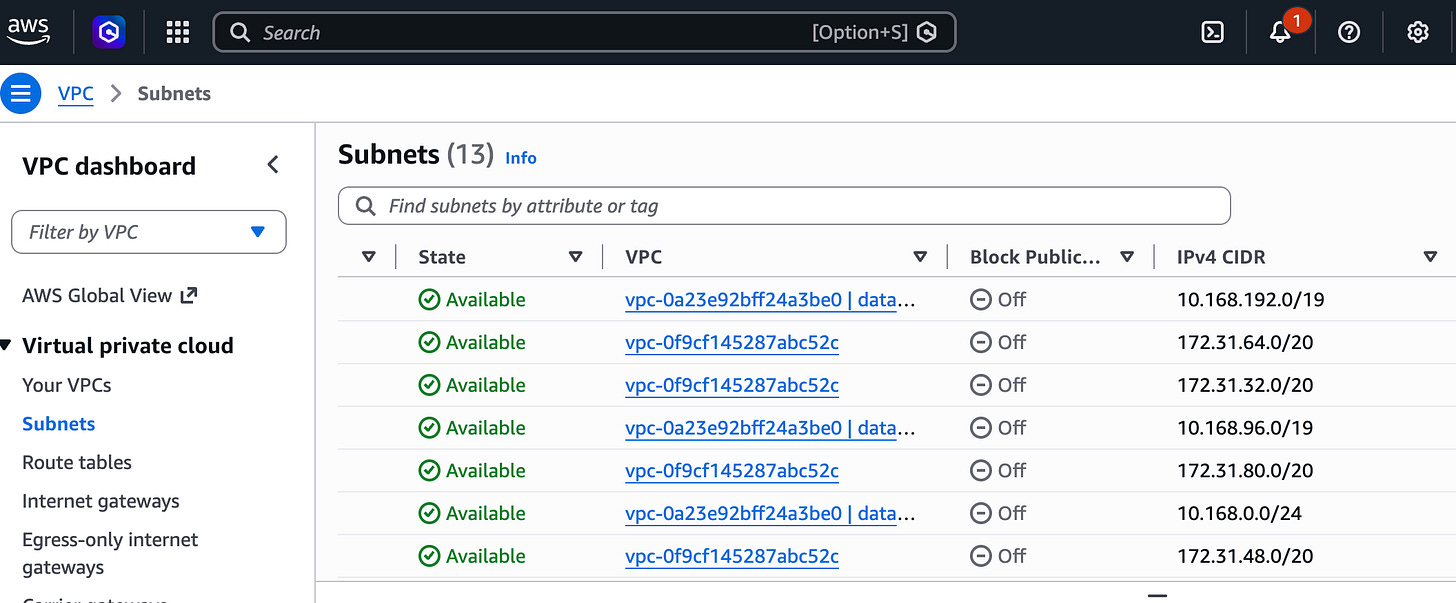
Task: Sort by the State column arrow
Action: click(x=575, y=257)
